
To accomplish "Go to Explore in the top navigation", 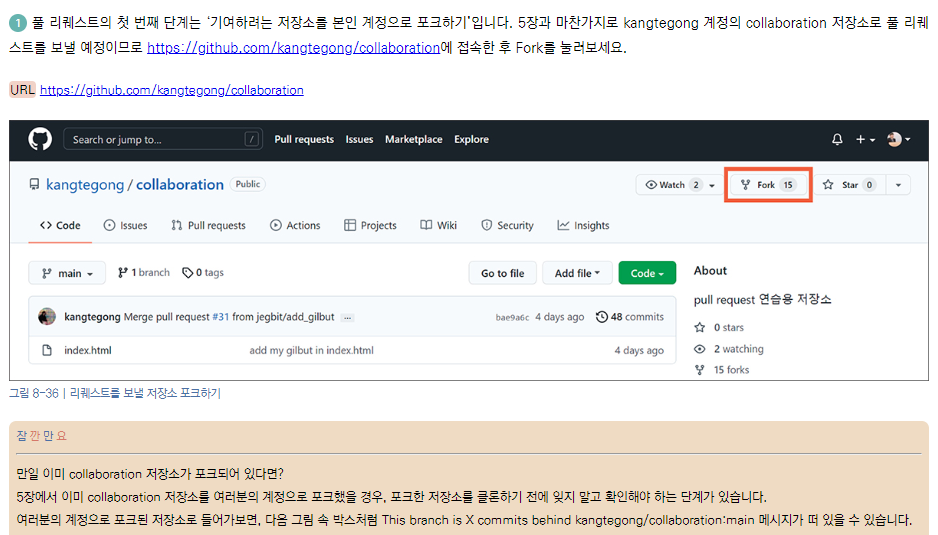I will point(471,139).
